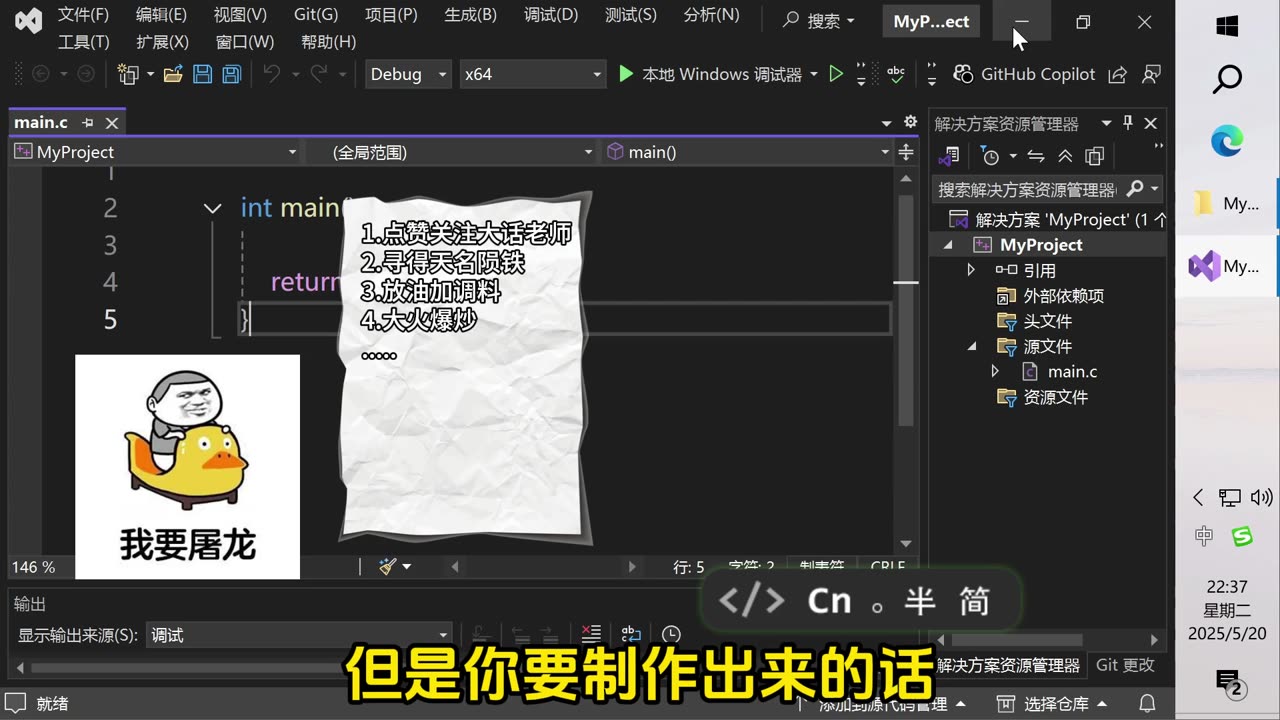
Task: Open Microsoft Edge from the taskbar
Action: 1227,142
